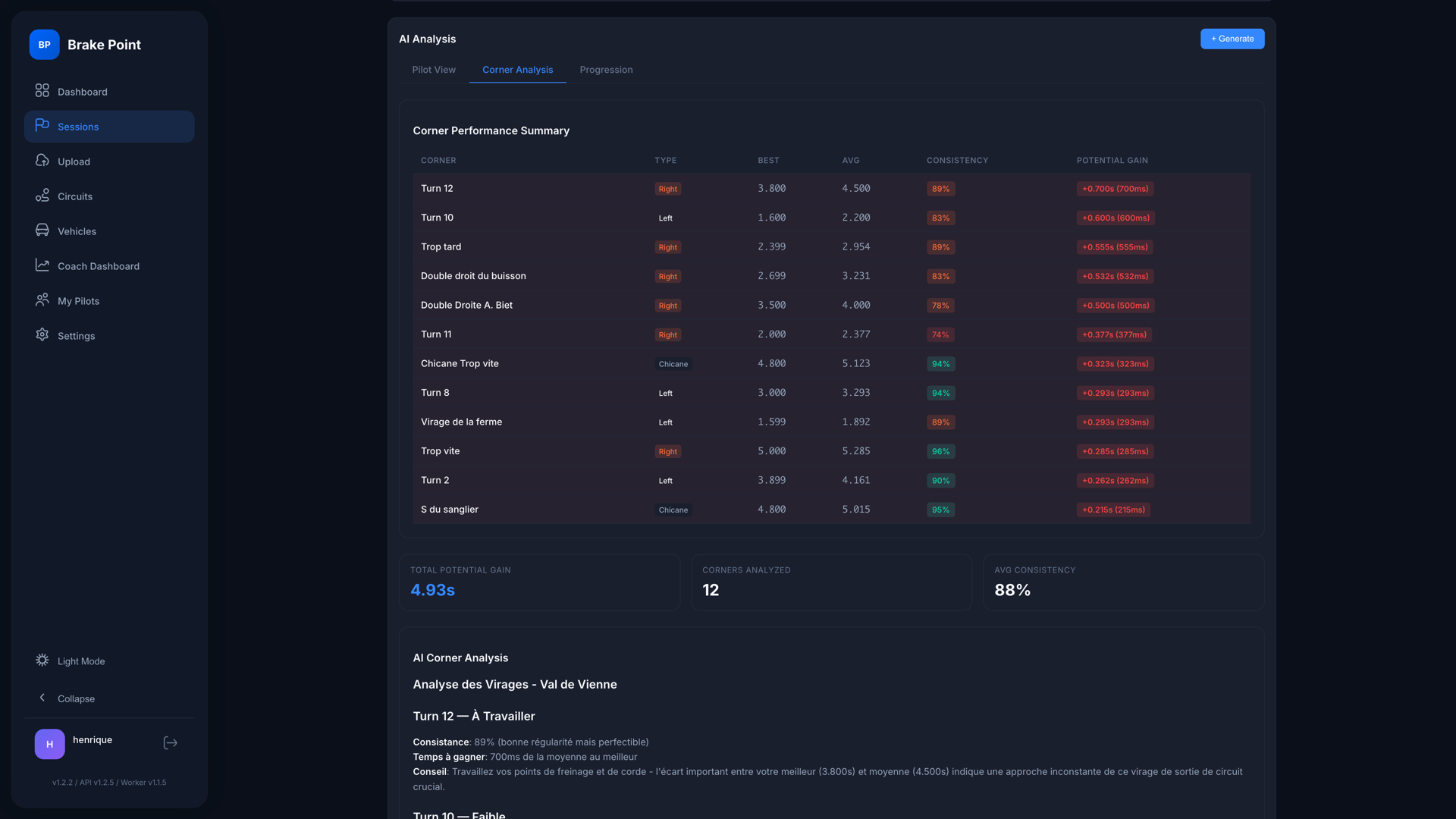The image size is (1456, 819).
Task: Open Coach Dashboard chart icon
Action: coord(42,265)
